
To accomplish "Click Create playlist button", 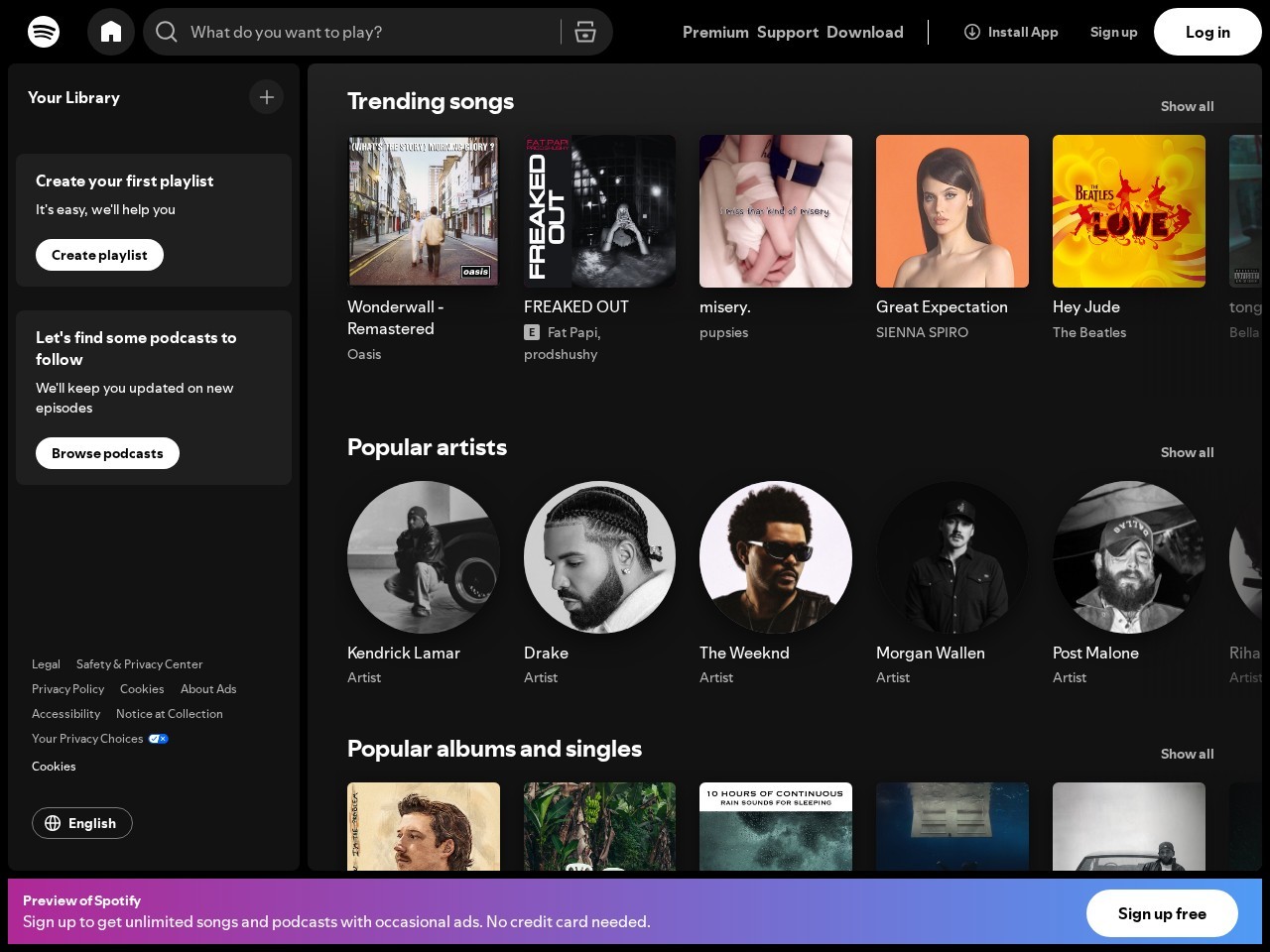I will pos(99,255).
